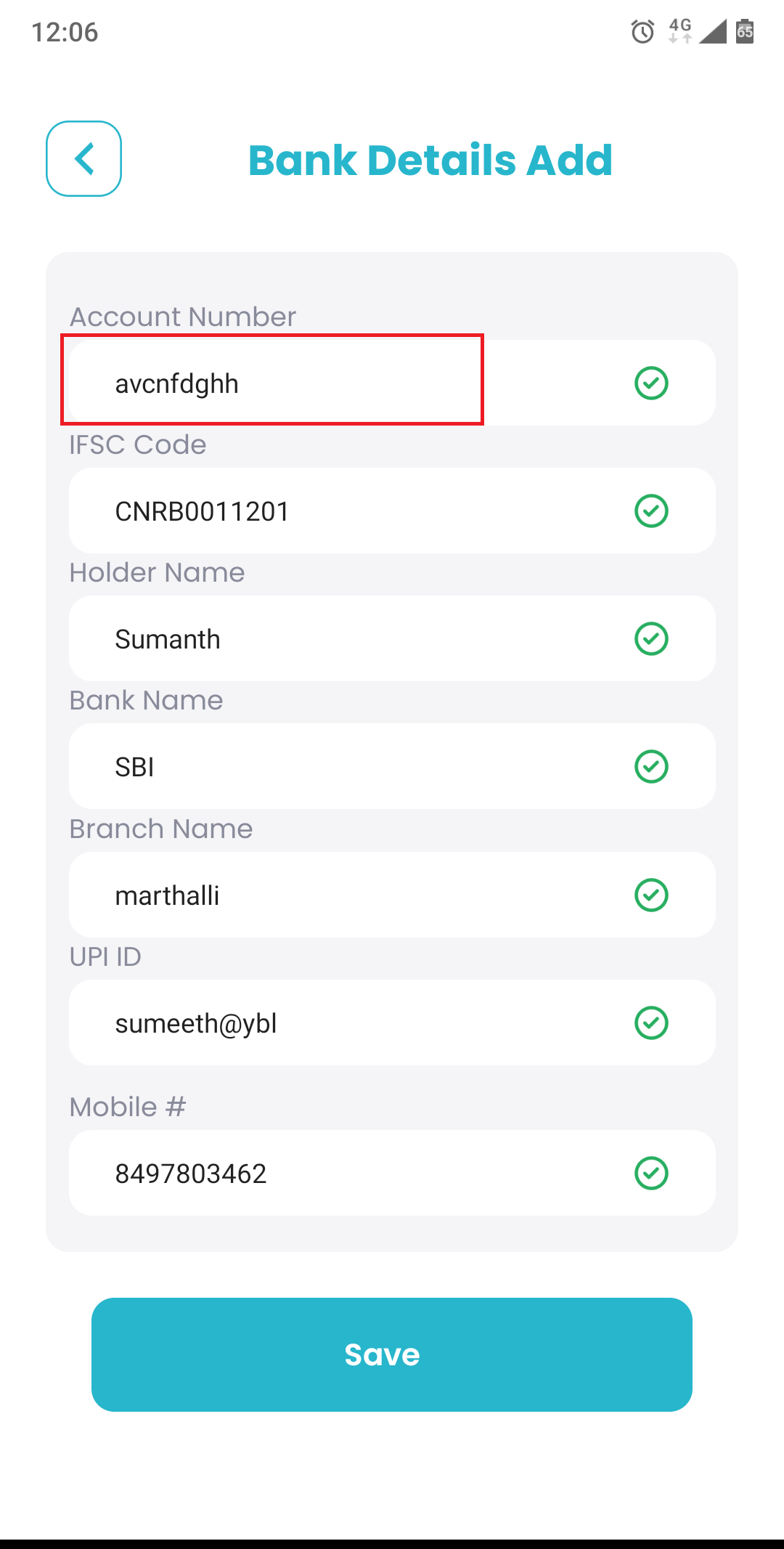Image resolution: width=784 pixels, height=1549 pixels.
Task: Focus the Account Number field with avcnfdghh
Action: [x=392, y=383]
